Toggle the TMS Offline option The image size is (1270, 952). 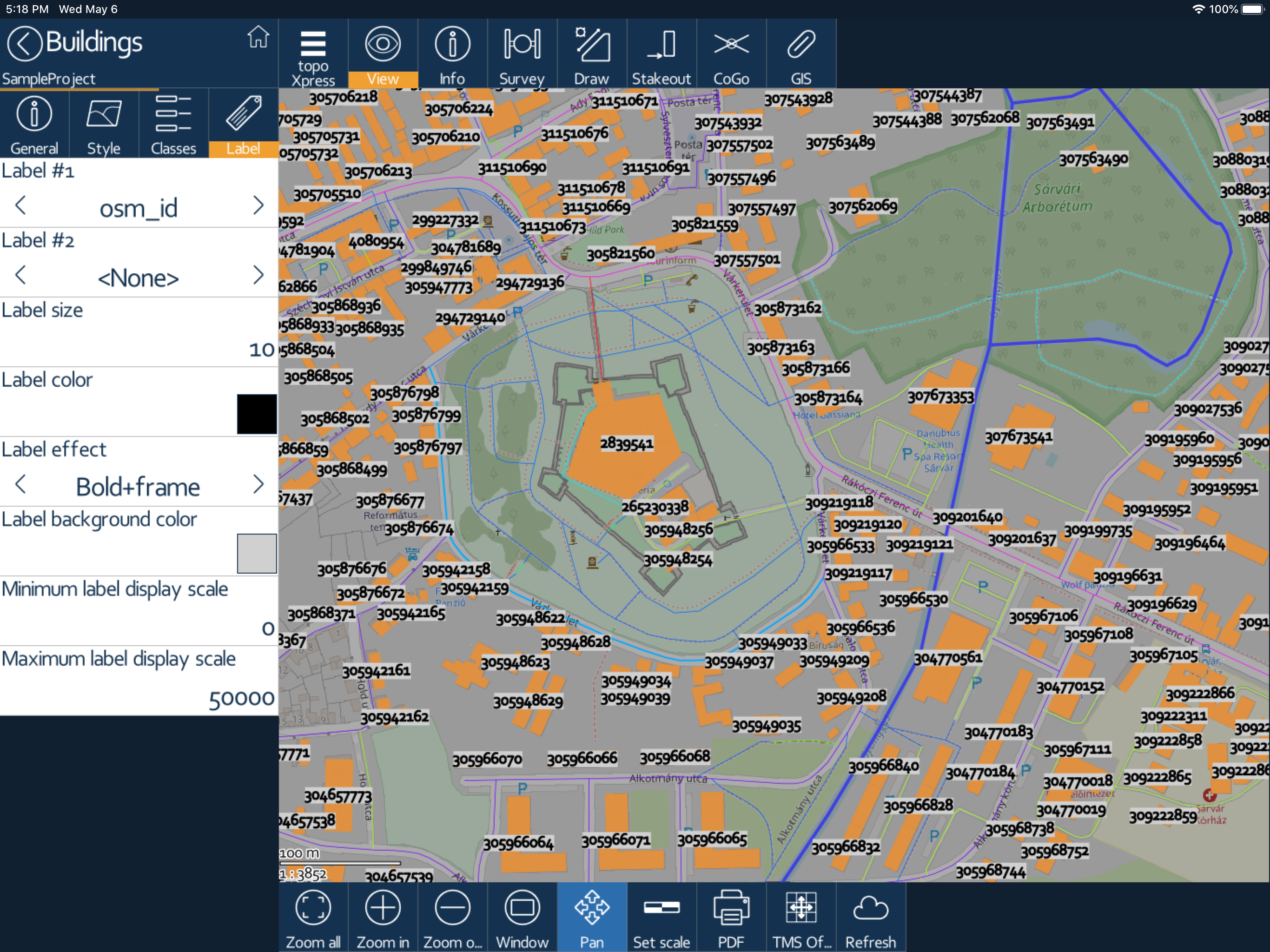coord(800,917)
